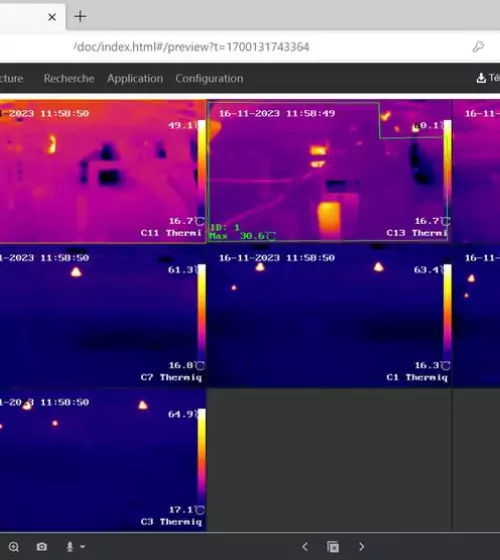Click the C3 temperature color scale bar
This screenshot has height=560, width=500.
202,457
